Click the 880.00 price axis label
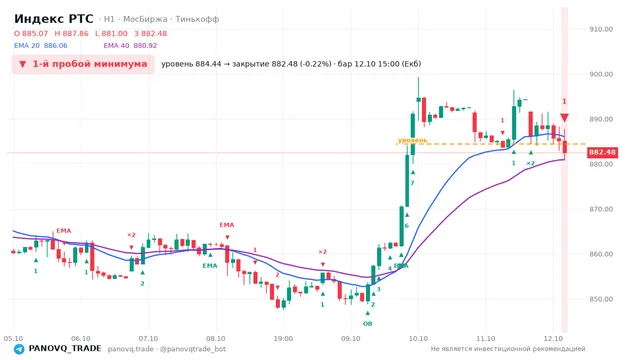The image size is (640, 360). coord(601,164)
